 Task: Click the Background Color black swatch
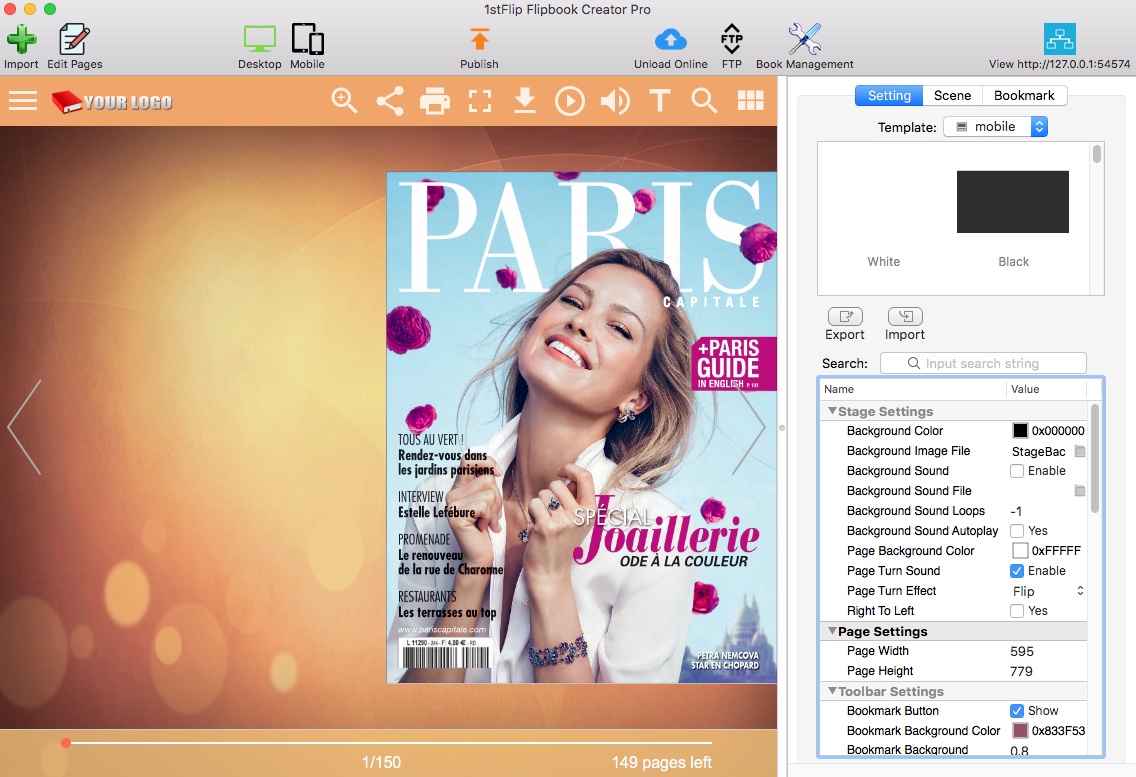1020,431
